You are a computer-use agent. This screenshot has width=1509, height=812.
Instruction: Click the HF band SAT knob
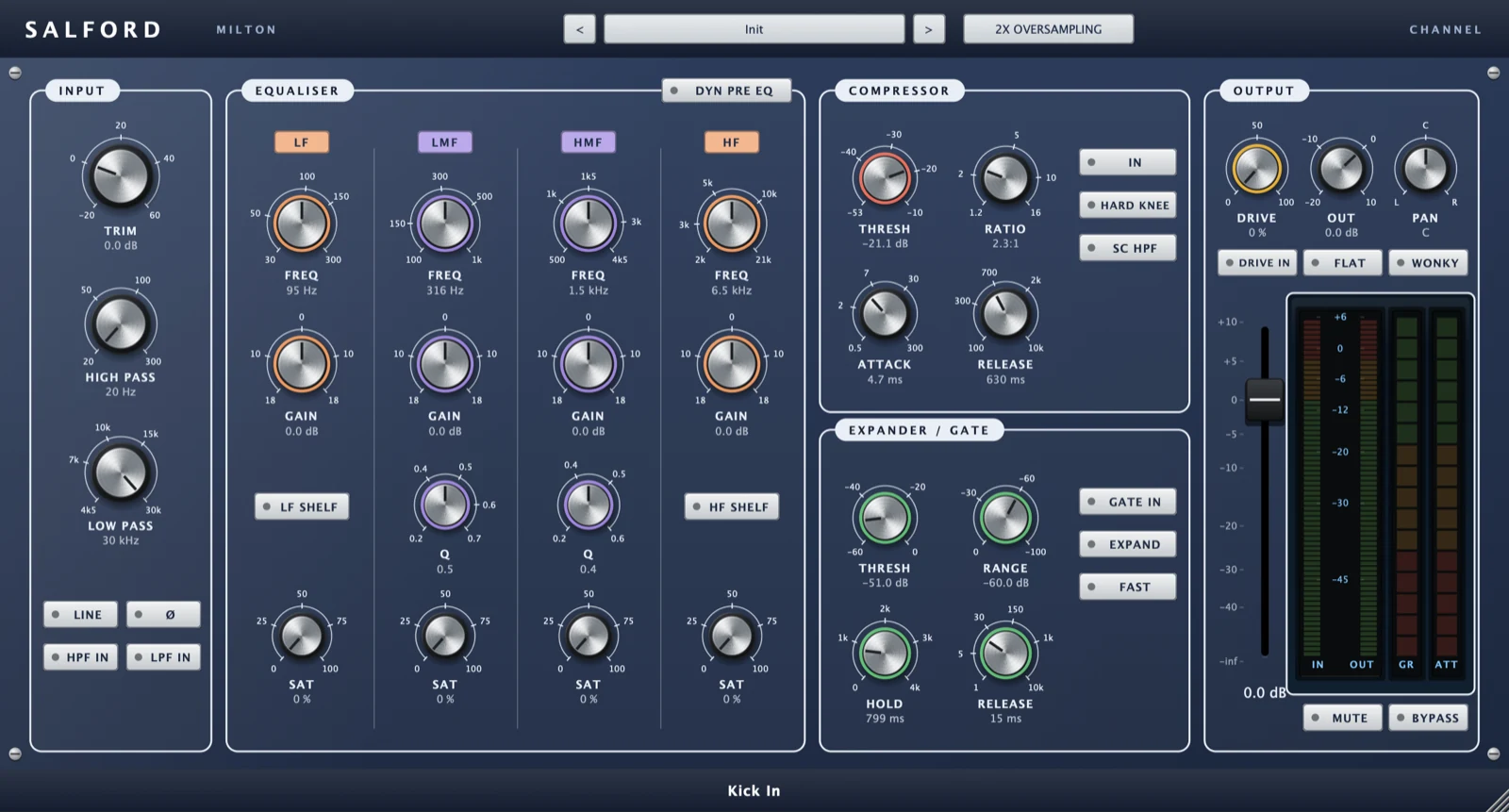pos(731,636)
